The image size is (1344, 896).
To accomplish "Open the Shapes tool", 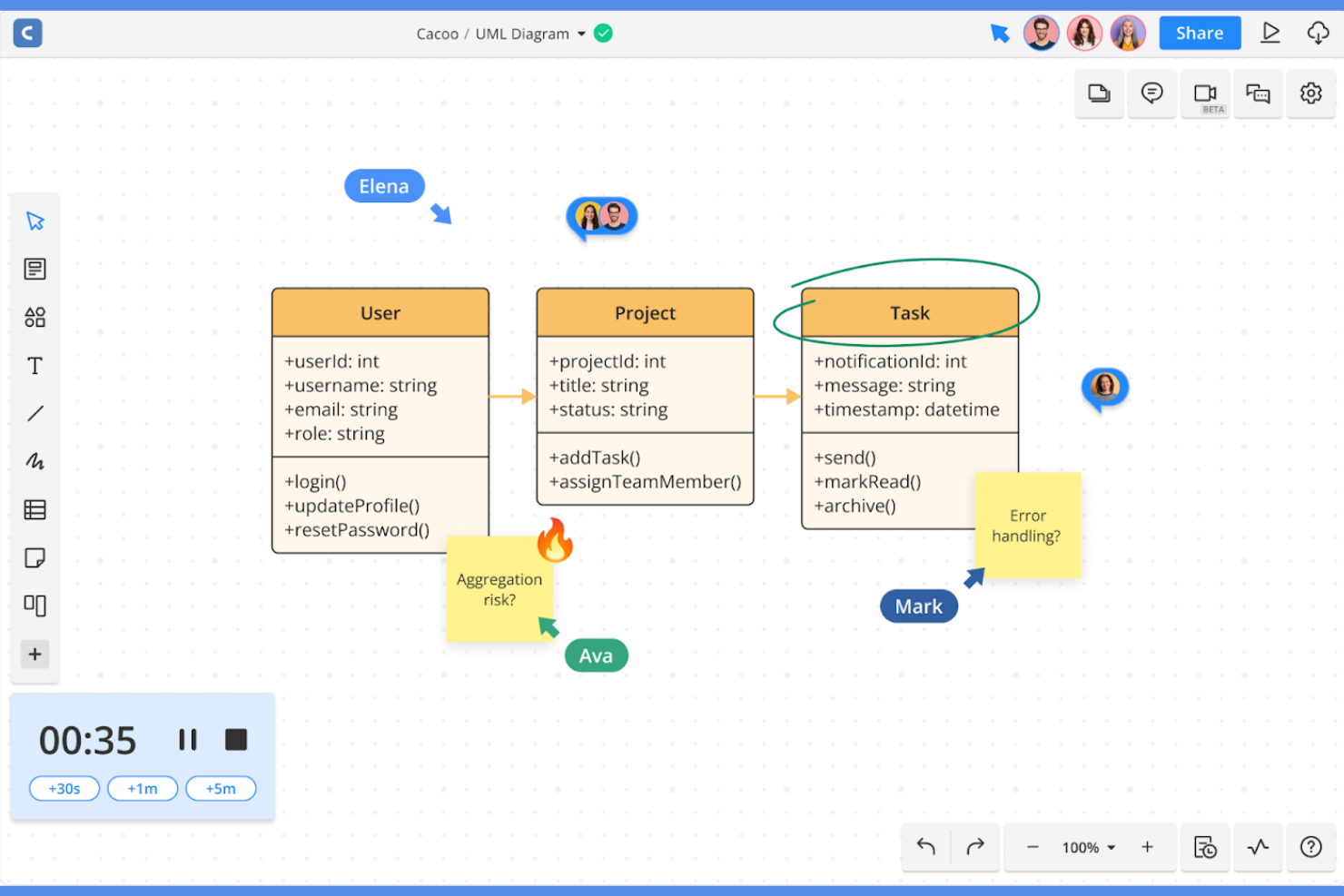I will (35, 317).
